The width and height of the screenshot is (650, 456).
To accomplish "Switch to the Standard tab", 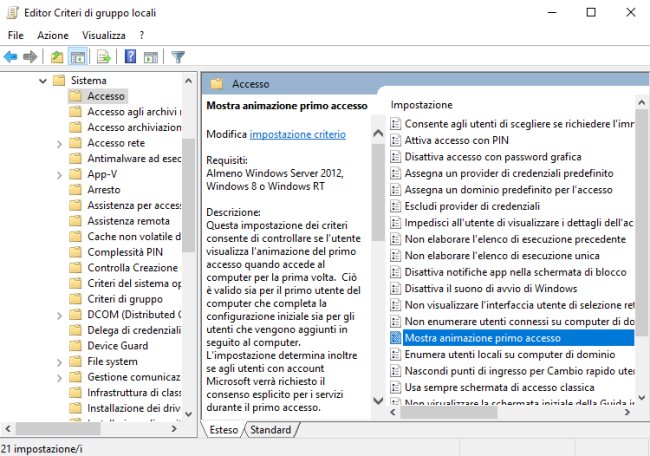I will coord(270,430).
